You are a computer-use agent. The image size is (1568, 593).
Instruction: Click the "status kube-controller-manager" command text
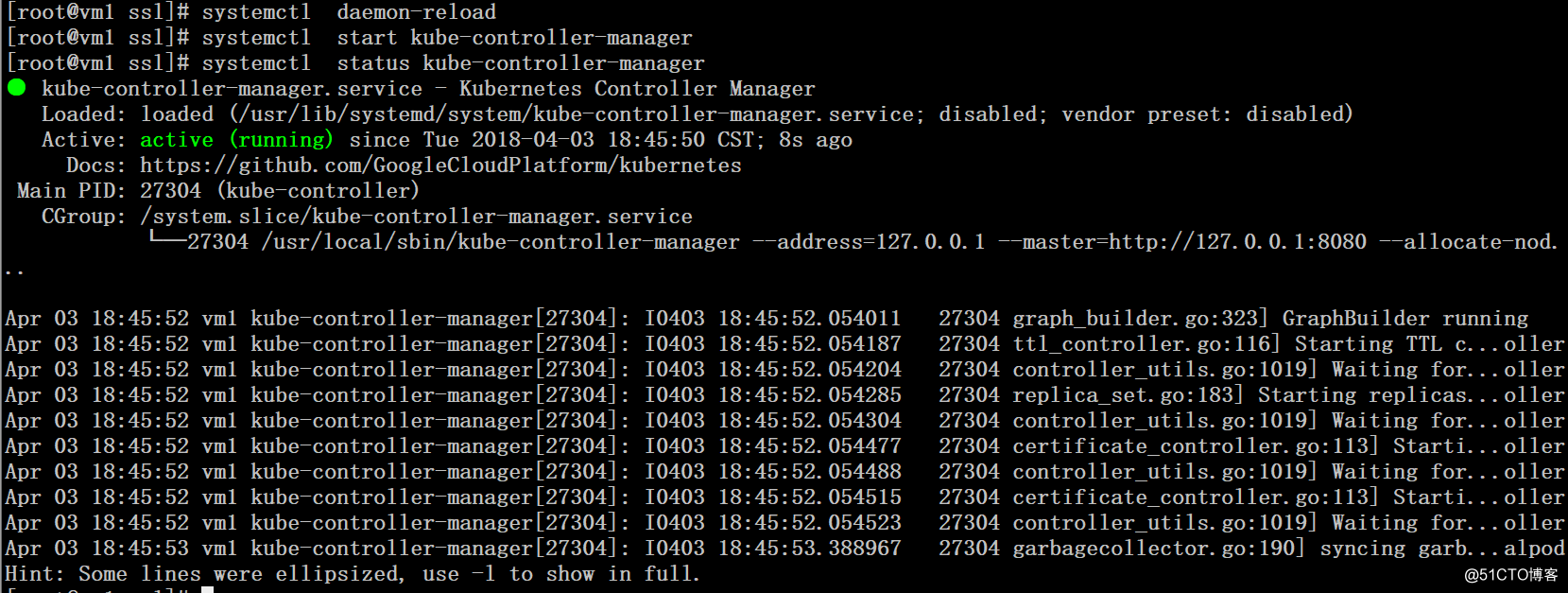coord(521,63)
